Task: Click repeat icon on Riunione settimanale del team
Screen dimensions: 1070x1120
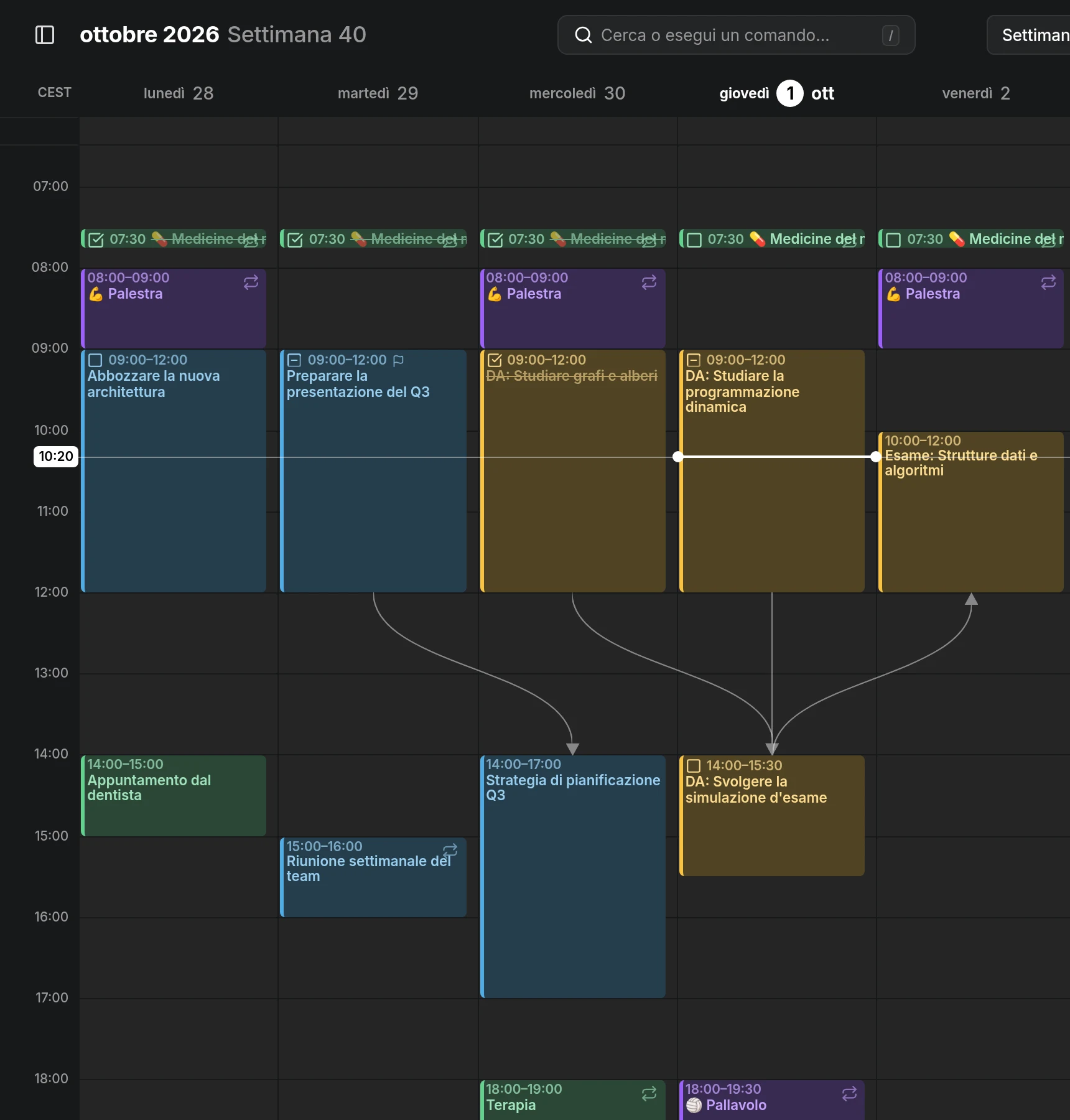Action: tap(450, 850)
